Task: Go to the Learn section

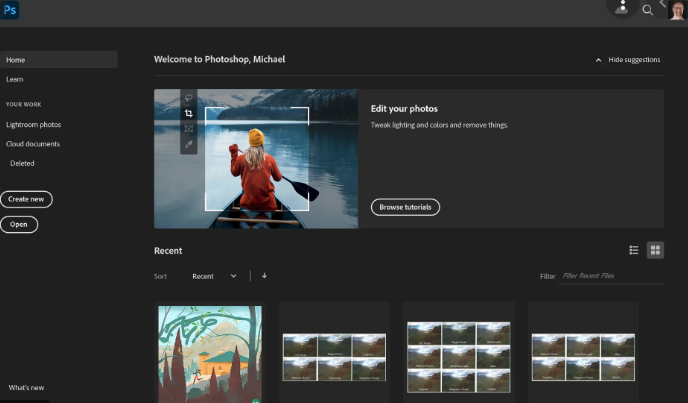Action: (x=15, y=79)
